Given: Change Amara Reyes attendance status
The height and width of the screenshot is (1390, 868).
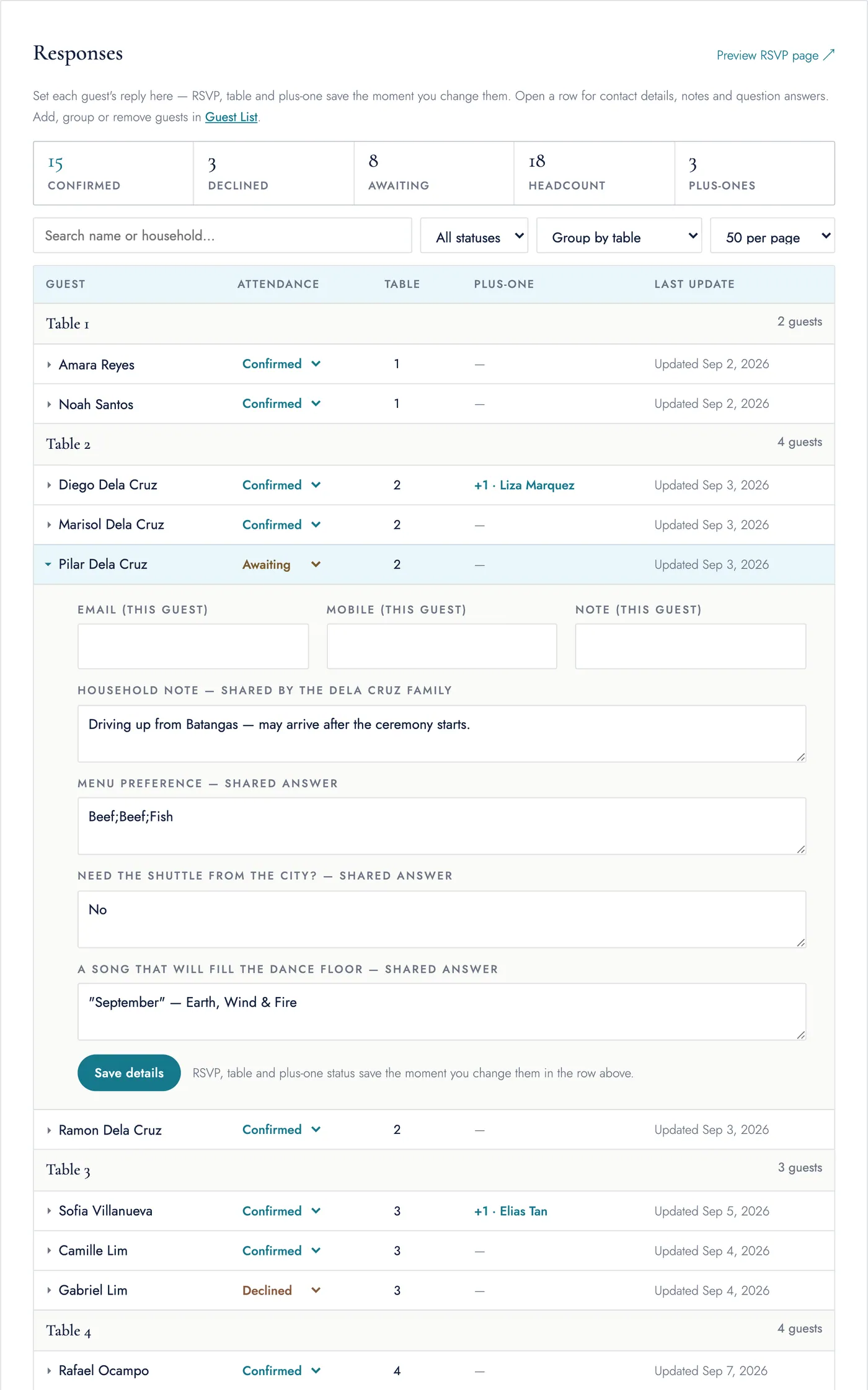Looking at the screenshot, I should click(x=281, y=364).
